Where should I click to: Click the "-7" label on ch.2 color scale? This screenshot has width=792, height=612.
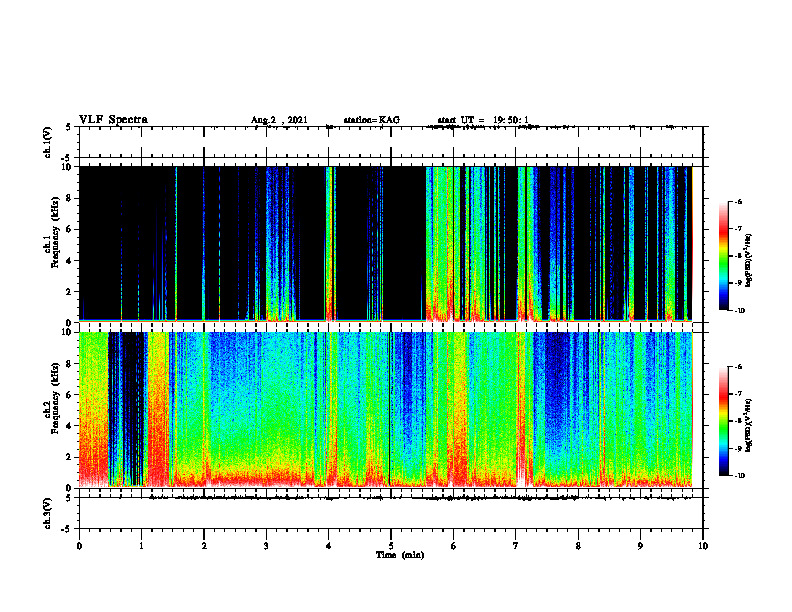point(739,394)
